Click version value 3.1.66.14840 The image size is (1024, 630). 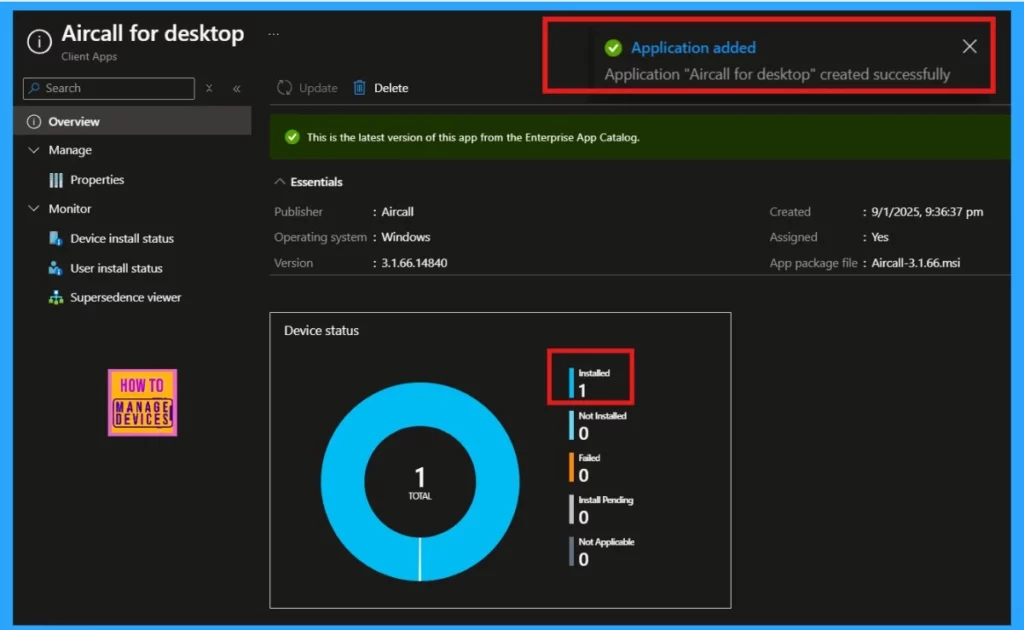click(414, 262)
